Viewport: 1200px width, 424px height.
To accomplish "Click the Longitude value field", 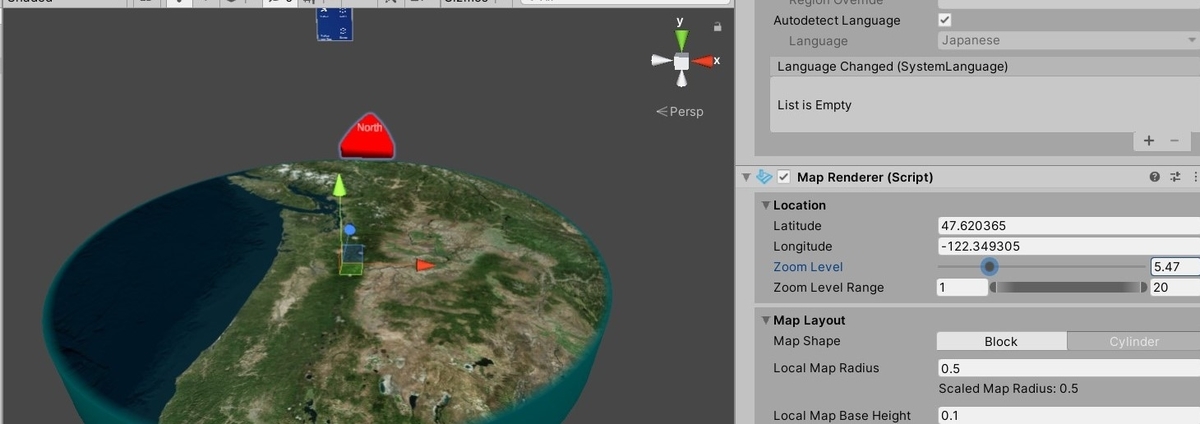I will click(1069, 246).
